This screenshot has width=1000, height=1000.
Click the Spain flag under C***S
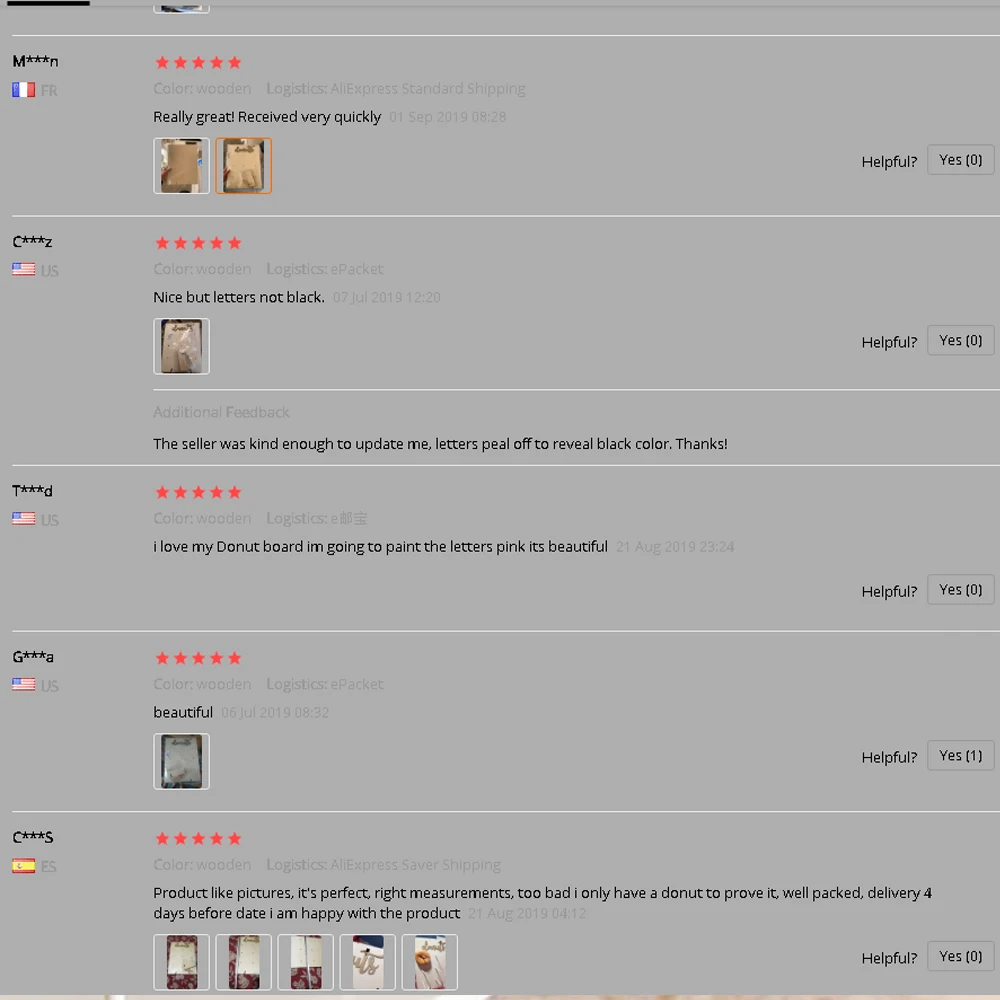pos(24,866)
